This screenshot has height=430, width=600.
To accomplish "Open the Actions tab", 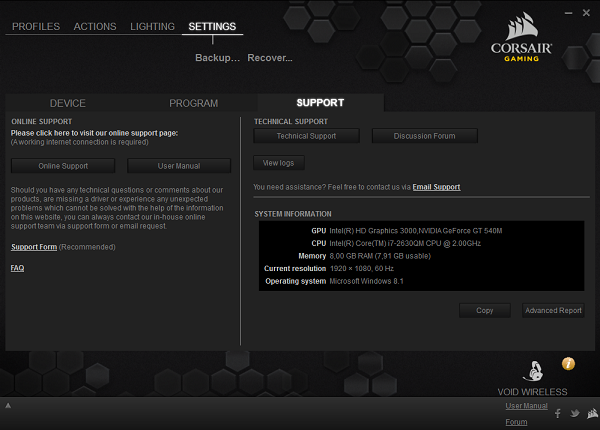I will pos(95,26).
